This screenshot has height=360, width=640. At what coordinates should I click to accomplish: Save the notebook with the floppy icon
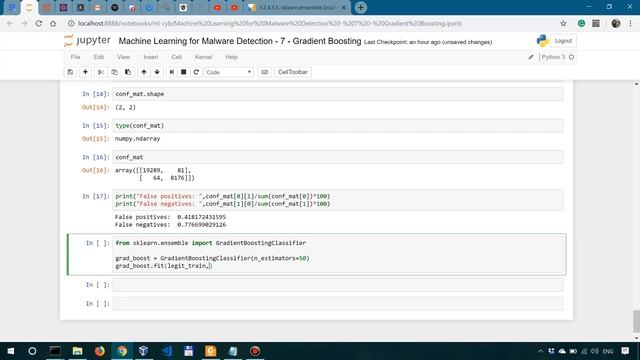tap(70, 72)
